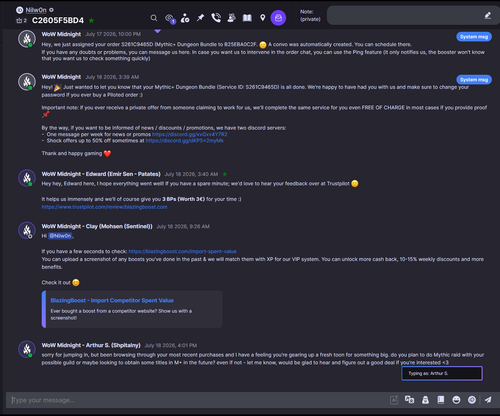Click timestamp July 18 2026, 3:40 AM
500x416 pixels.
click(x=191, y=174)
